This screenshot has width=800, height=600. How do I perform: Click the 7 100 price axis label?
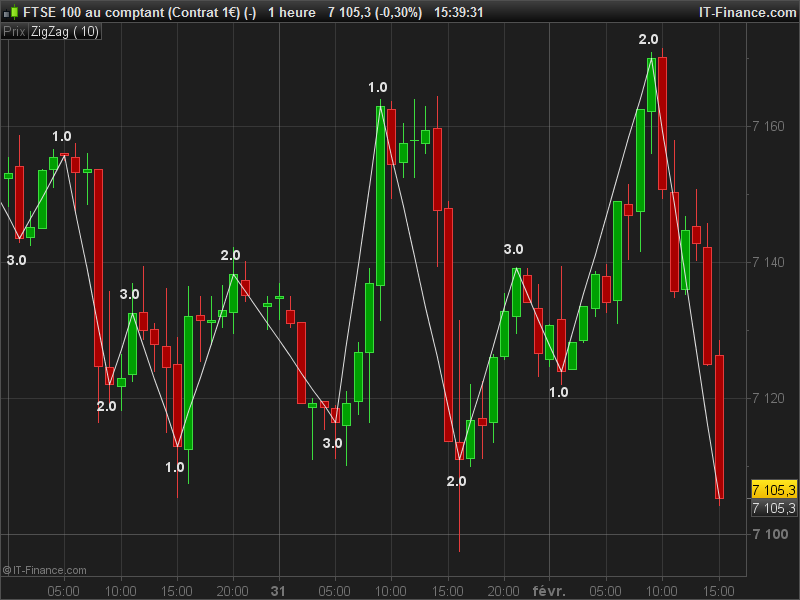point(770,534)
